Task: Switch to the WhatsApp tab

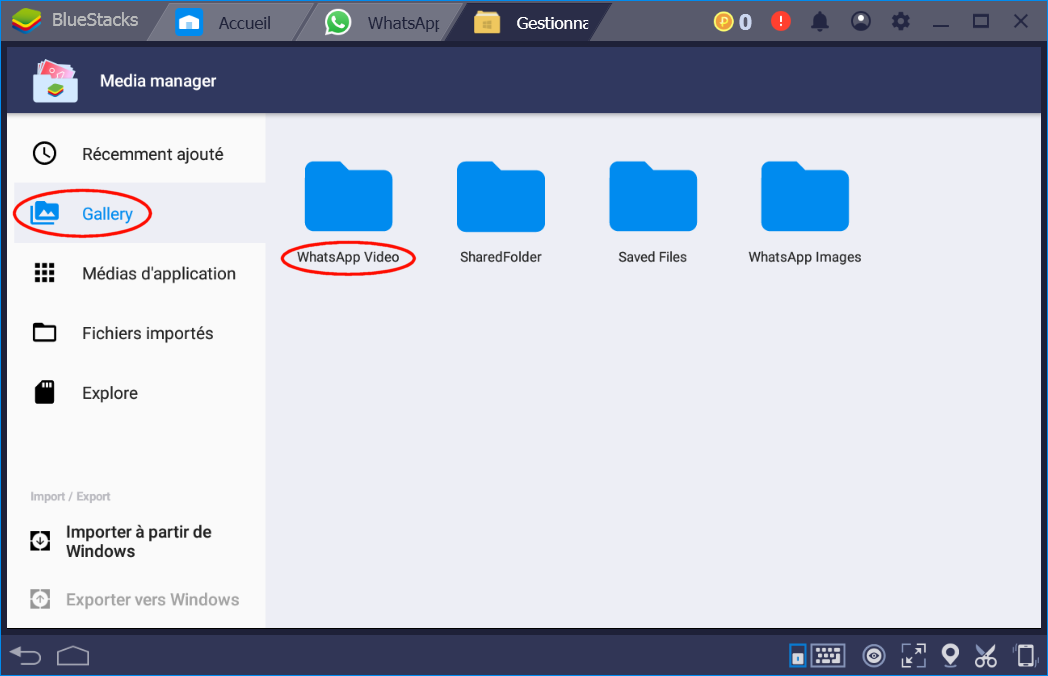Action: (382, 23)
